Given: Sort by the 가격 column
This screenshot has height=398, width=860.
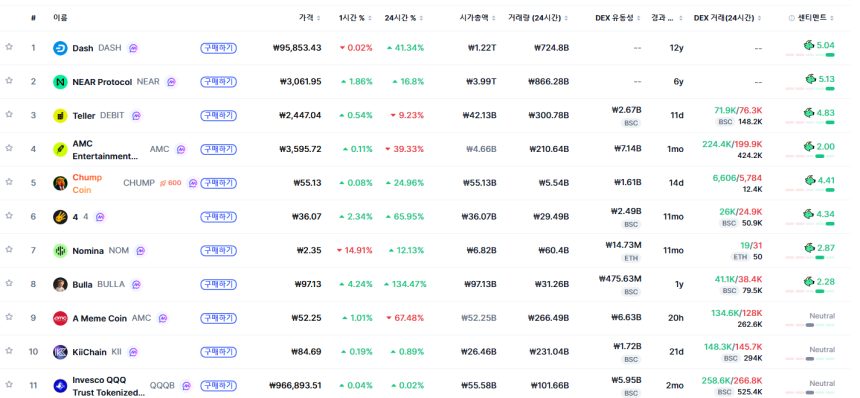Looking at the screenshot, I should click(309, 18).
